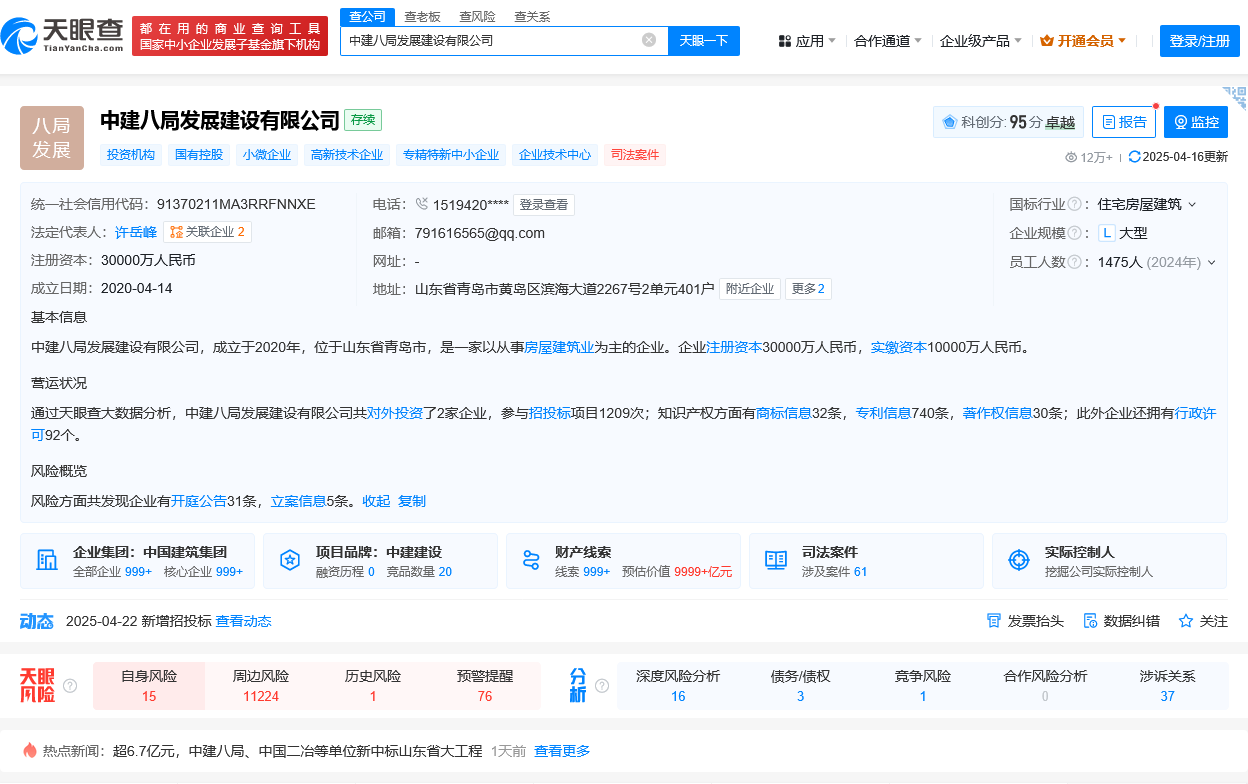The width and height of the screenshot is (1248, 784).
Task: Click the actual controller target icon
Action: coord(1018,560)
